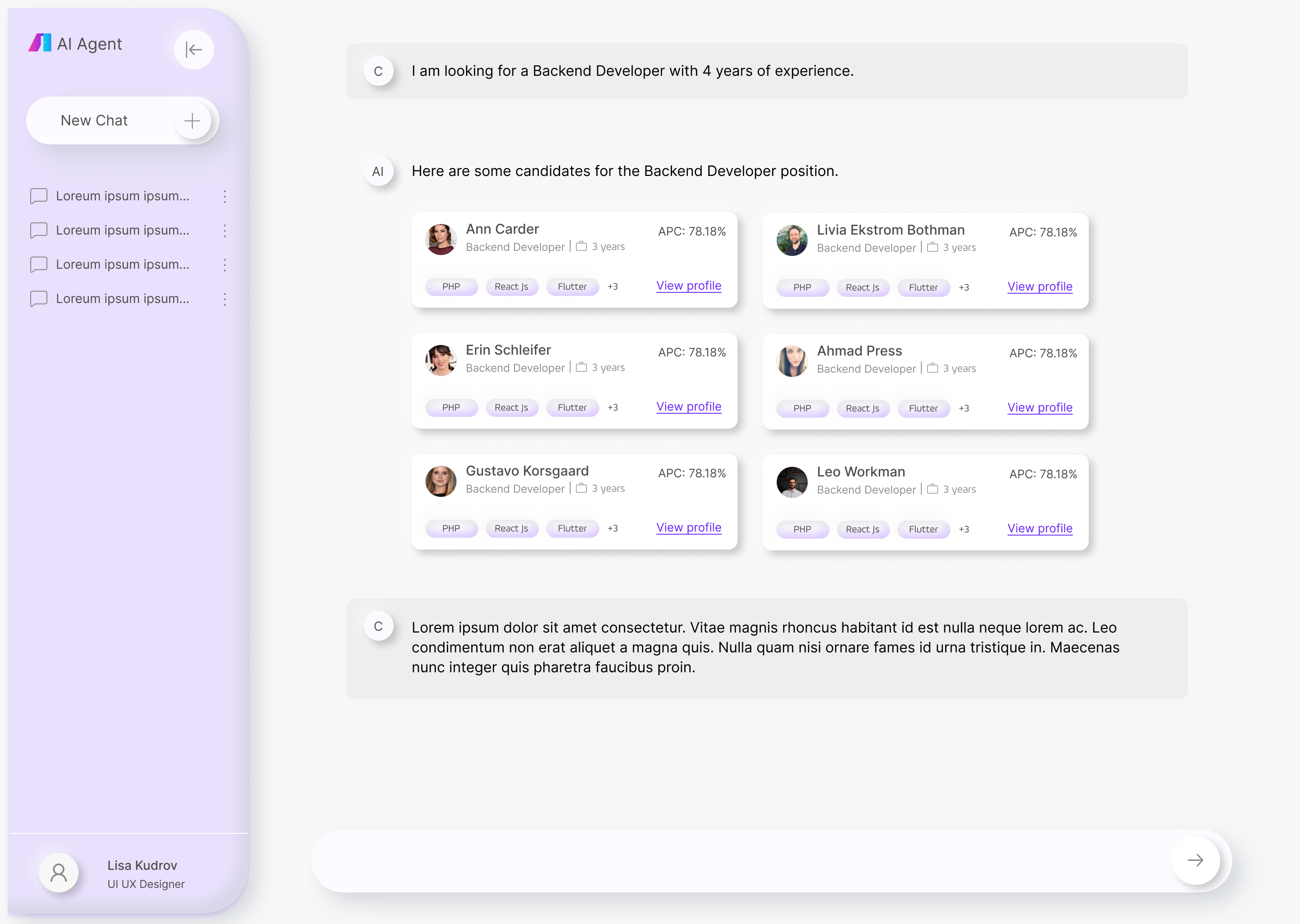Collapse the sidebar using the arrow icon
The height and width of the screenshot is (924, 1300).
point(194,50)
